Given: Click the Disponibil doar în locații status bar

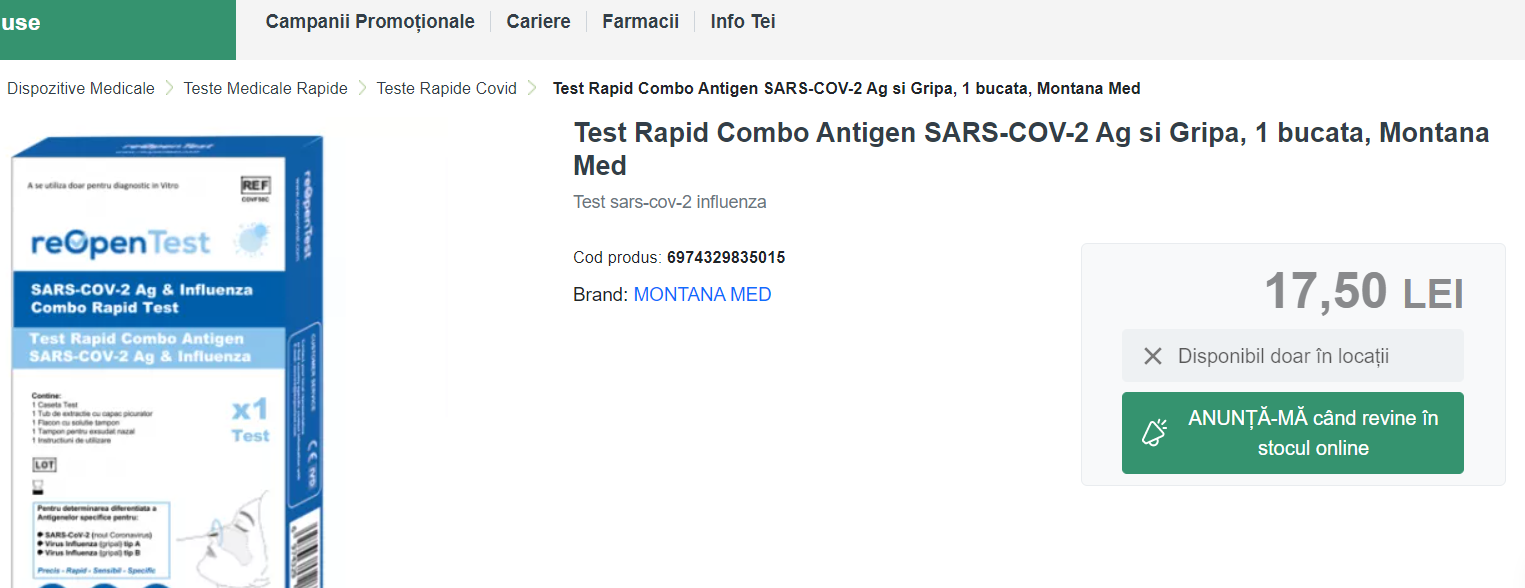Looking at the screenshot, I should coord(1292,355).
